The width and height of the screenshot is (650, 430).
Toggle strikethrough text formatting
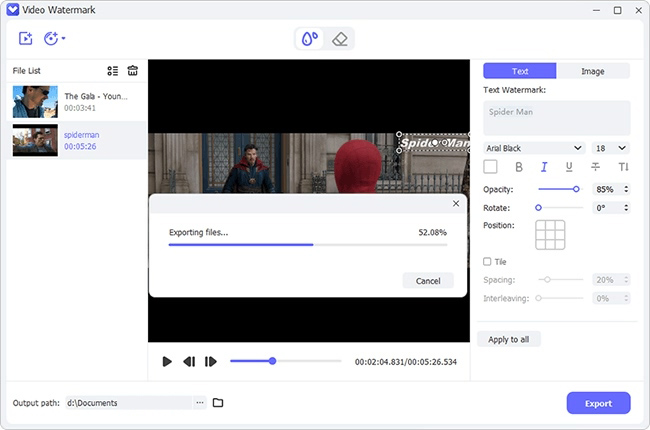[595, 167]
